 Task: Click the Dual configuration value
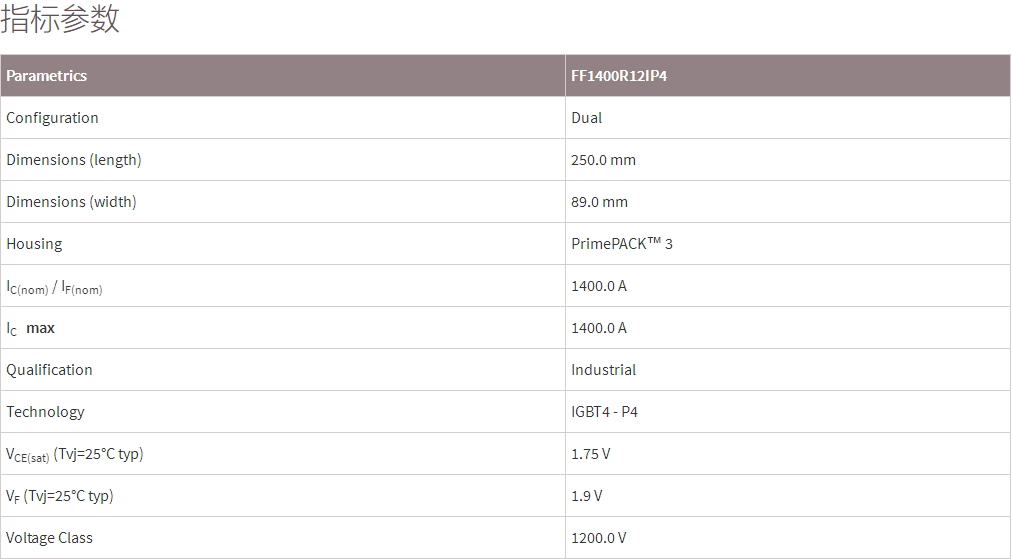point(587,118)
